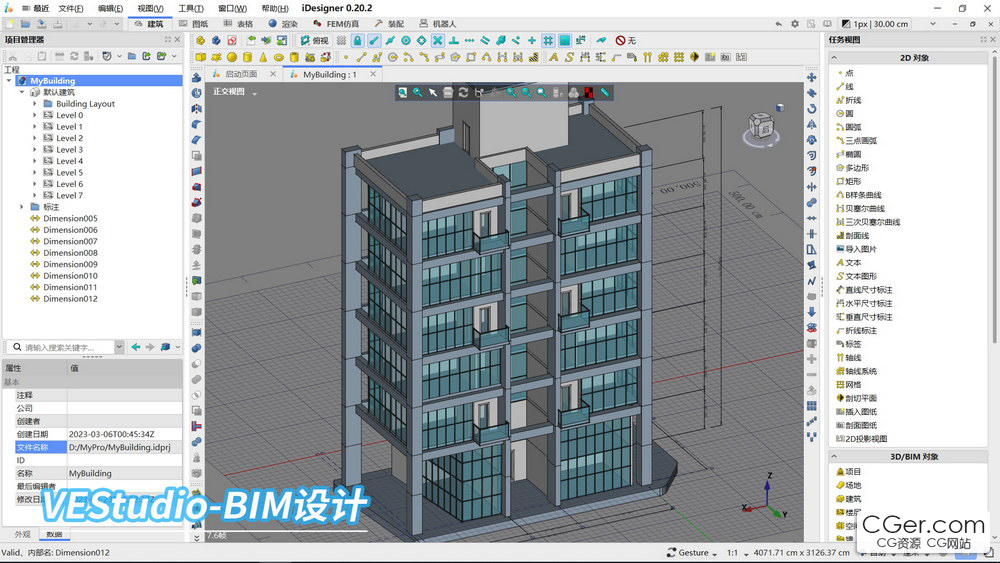
Task: Open the 工具(T) menu
Action: pos(191,8)
